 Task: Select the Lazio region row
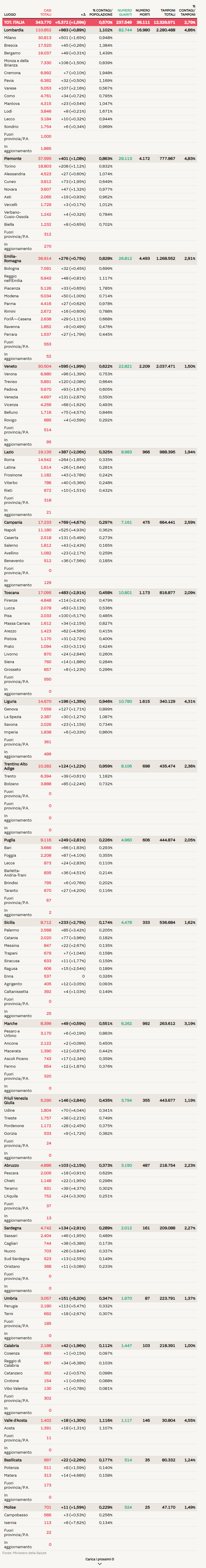[9, 452]
